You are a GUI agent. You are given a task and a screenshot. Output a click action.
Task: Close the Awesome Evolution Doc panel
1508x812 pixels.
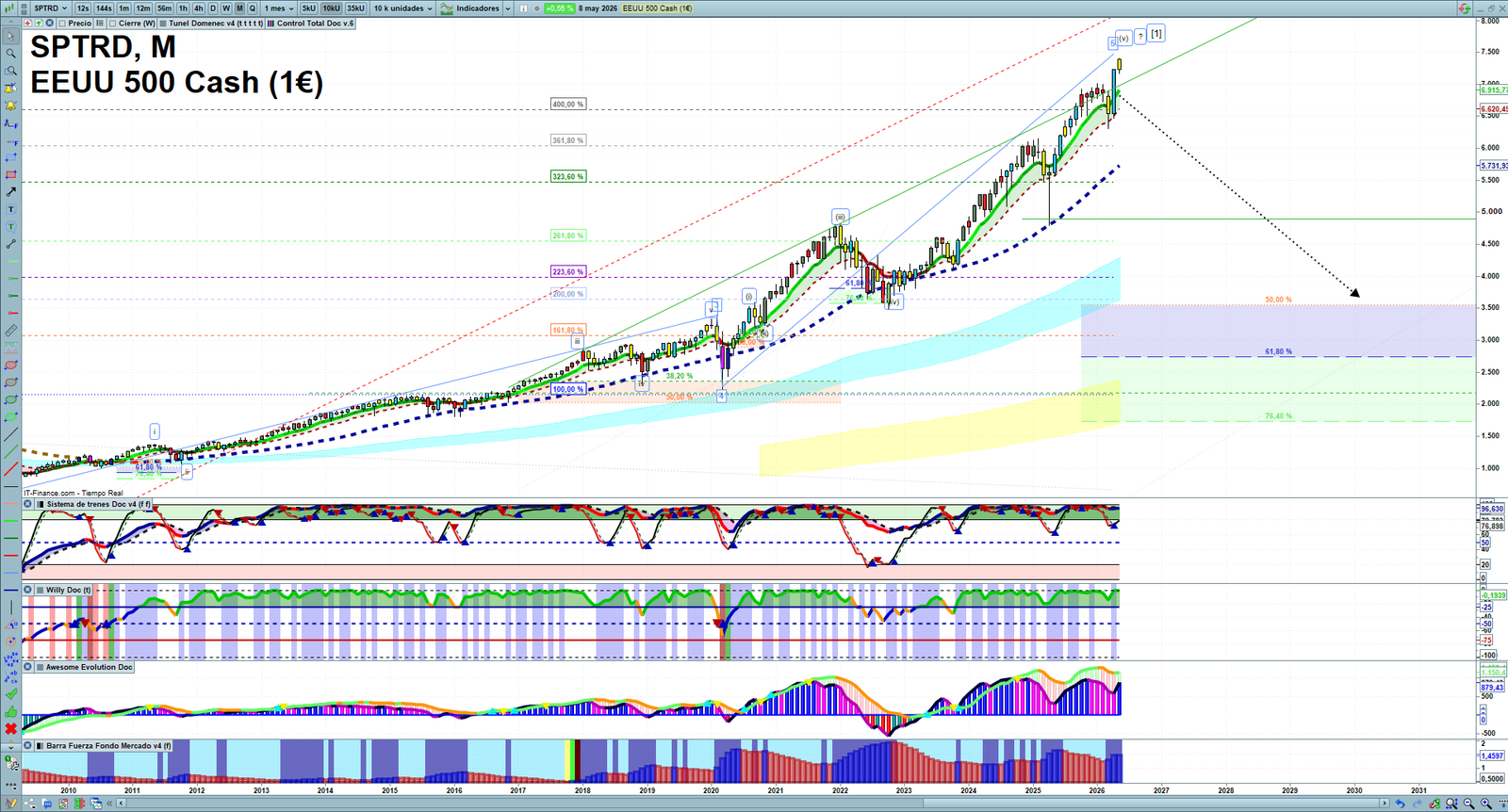click(x=28, y=667)
